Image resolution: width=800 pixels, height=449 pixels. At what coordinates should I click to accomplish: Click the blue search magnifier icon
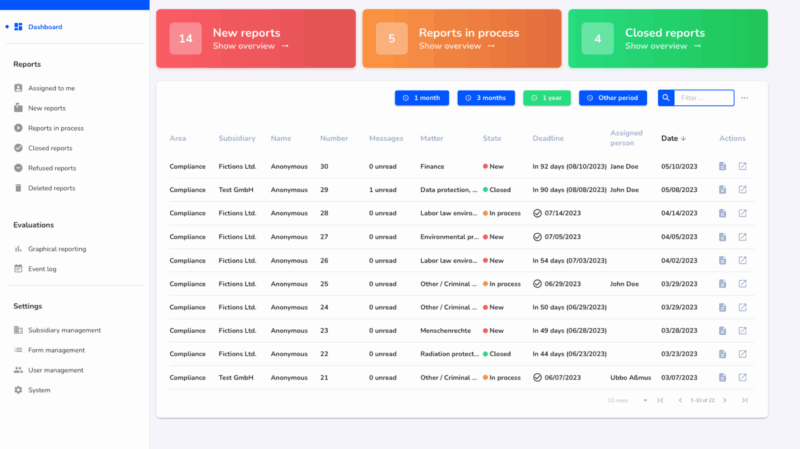[666, 98]
